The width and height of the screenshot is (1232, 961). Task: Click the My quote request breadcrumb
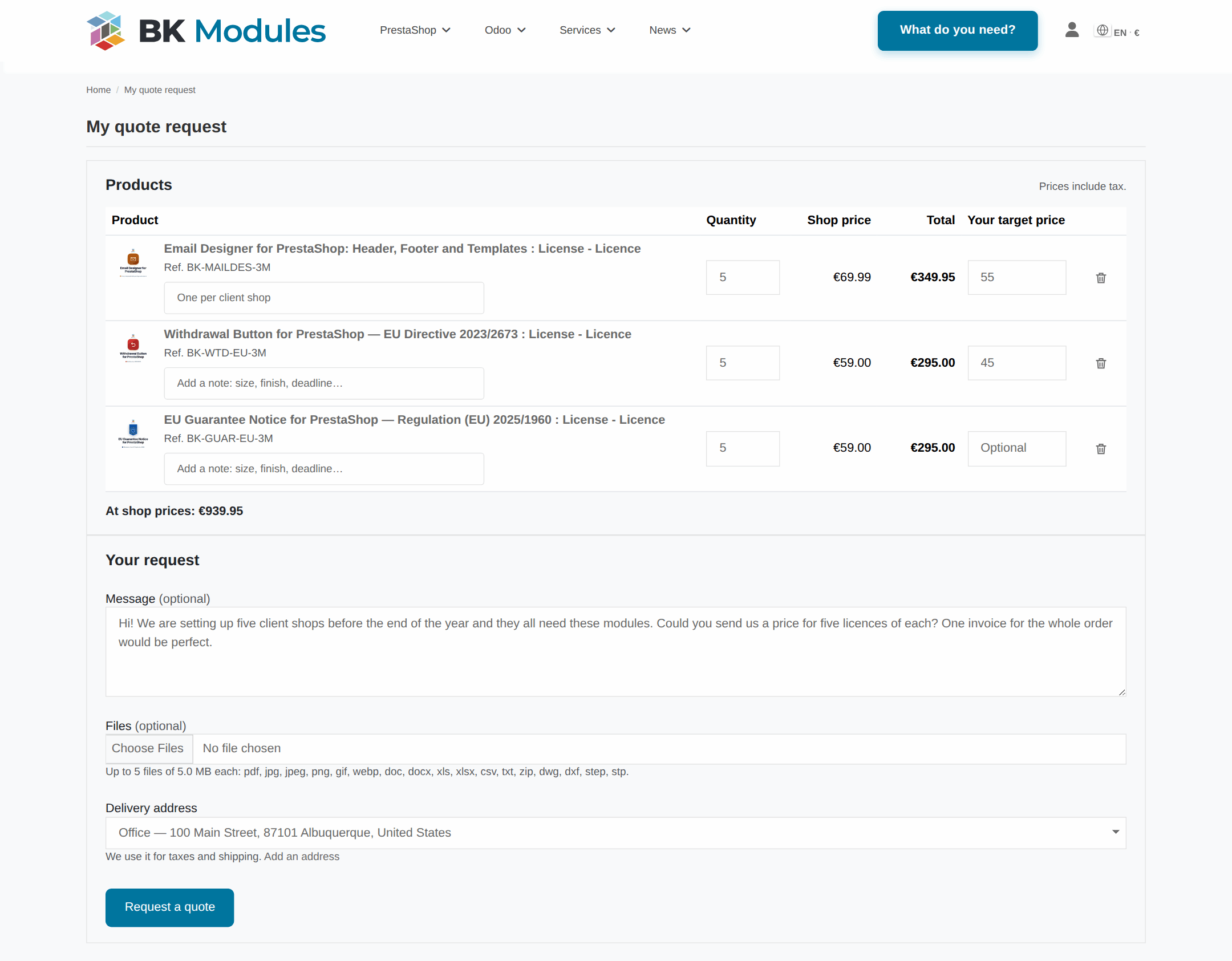pyautogui.click(x=160, y=90)
